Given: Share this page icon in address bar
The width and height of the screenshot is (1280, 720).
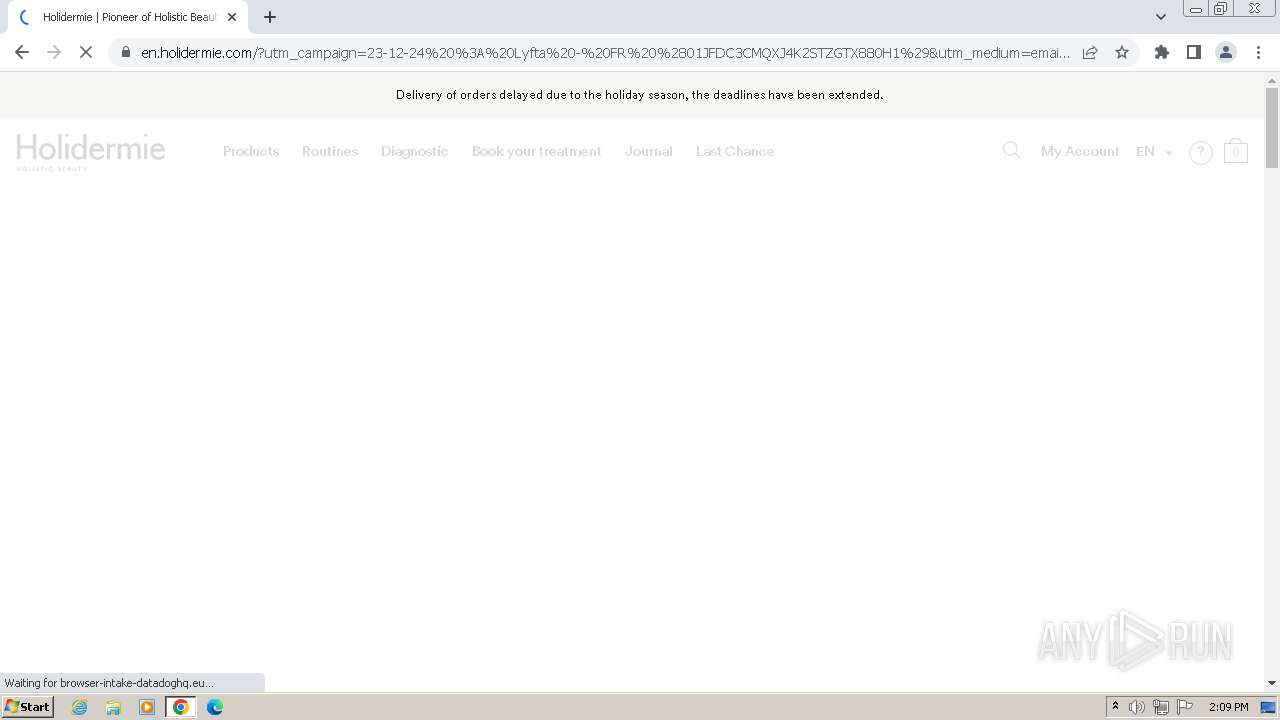Looking at the screenshot, I should [1090, 52].
